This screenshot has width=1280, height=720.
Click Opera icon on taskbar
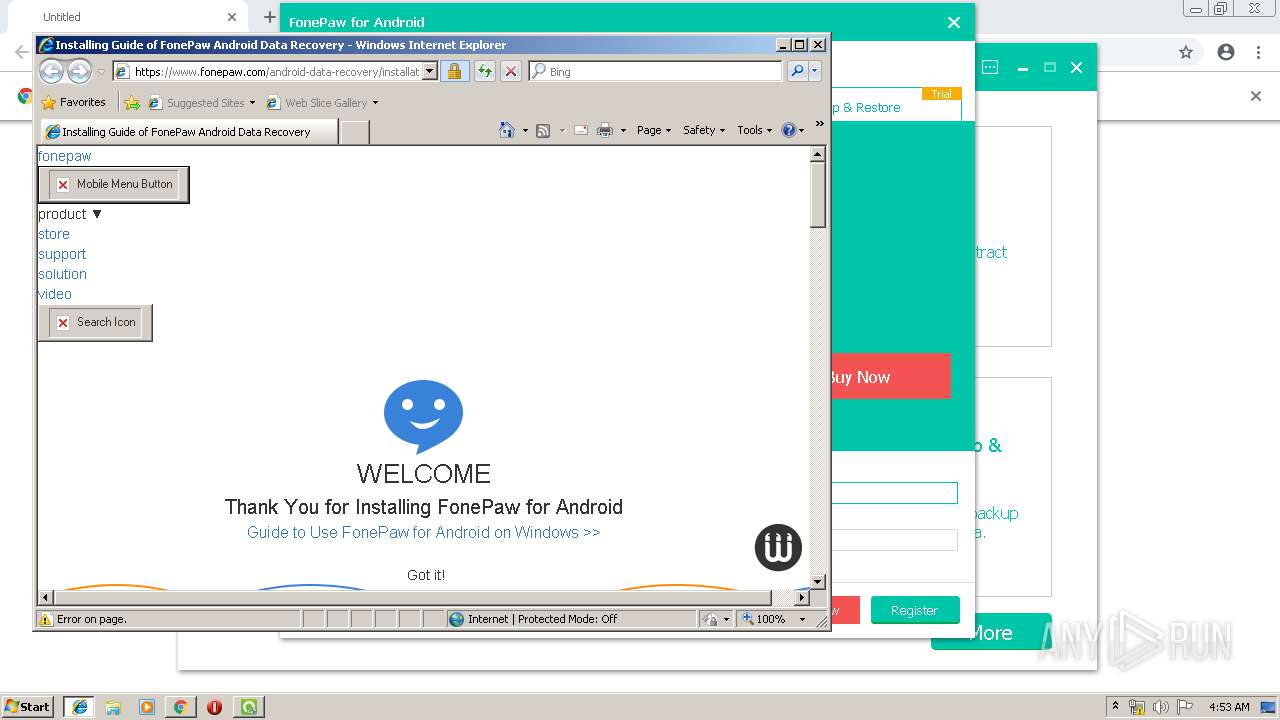pyautogui.click(x=214, y=707)
